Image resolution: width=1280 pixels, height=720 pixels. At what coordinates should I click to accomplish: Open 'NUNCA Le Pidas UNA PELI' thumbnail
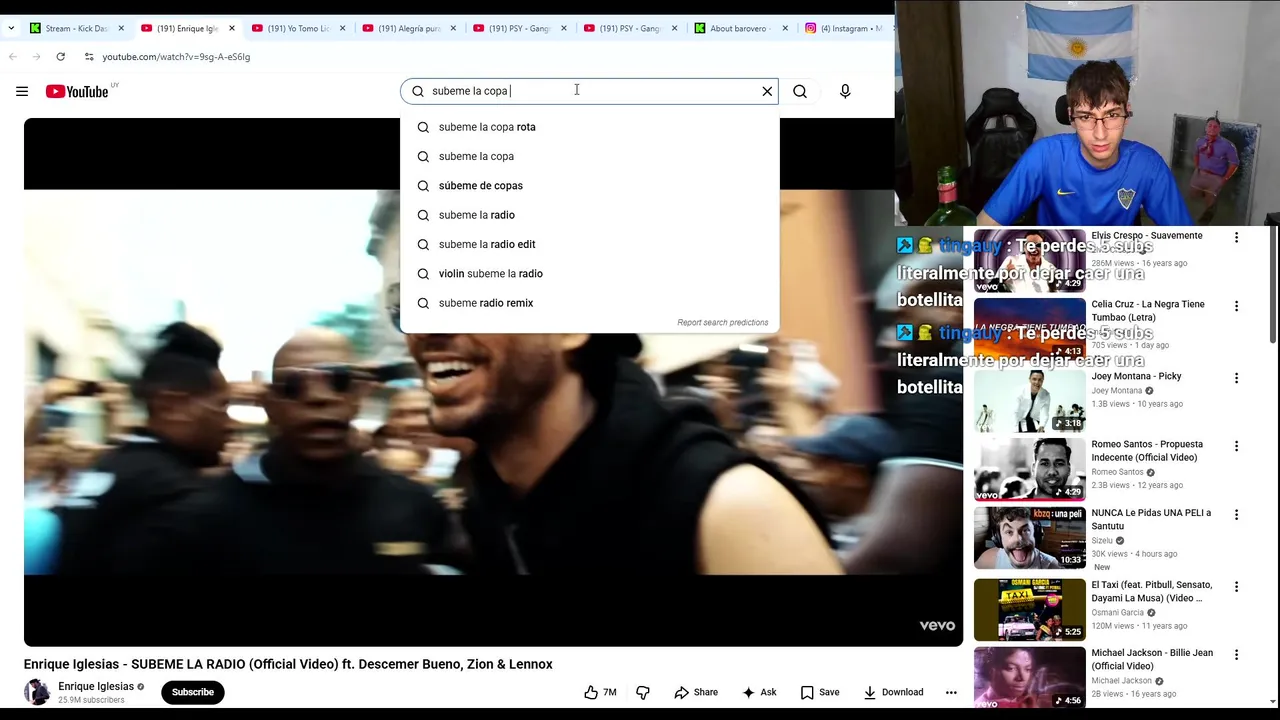1030,538
